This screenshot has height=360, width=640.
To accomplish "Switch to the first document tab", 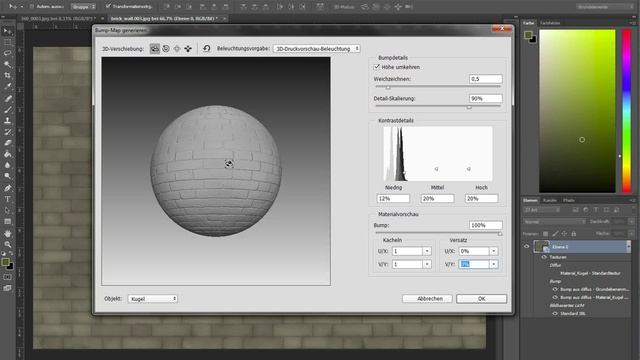I will point(58,18).
